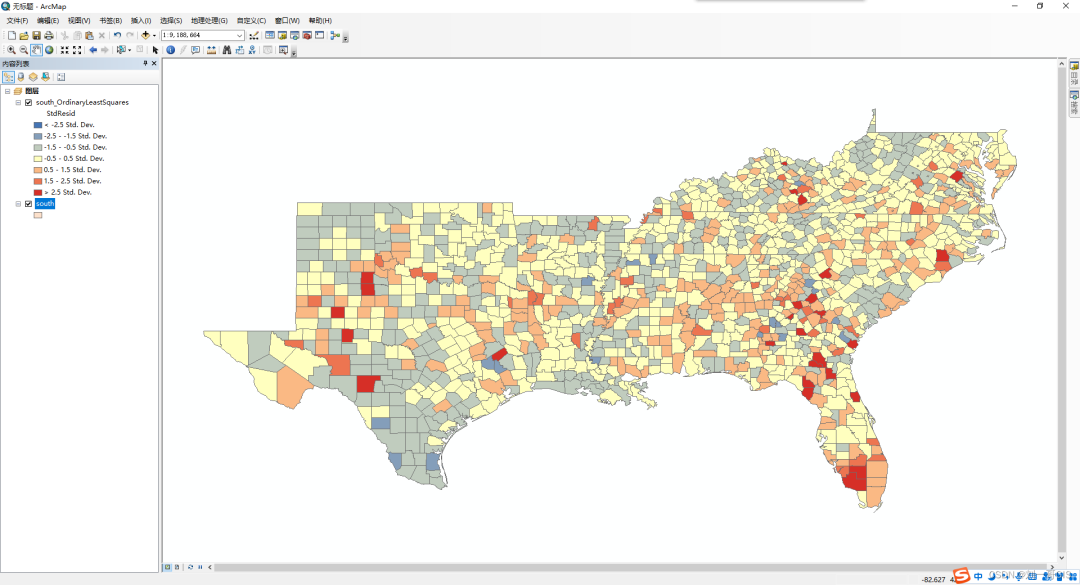Open the 自定义(C) menu
Viewport: 1080px width, 585px height.
pyautogui.click(x=251, y=21)
